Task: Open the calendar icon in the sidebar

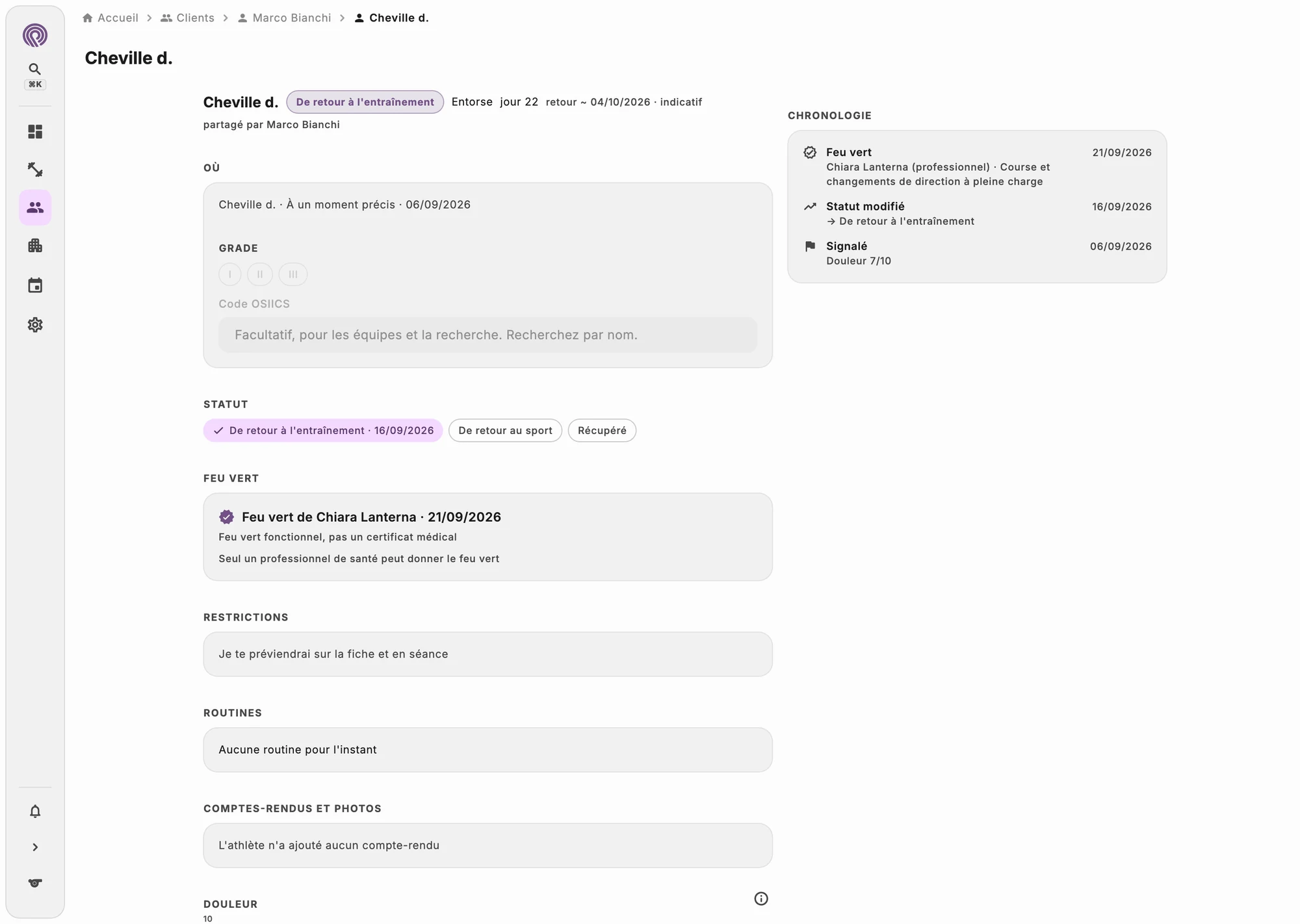Action: coord(35,285)
